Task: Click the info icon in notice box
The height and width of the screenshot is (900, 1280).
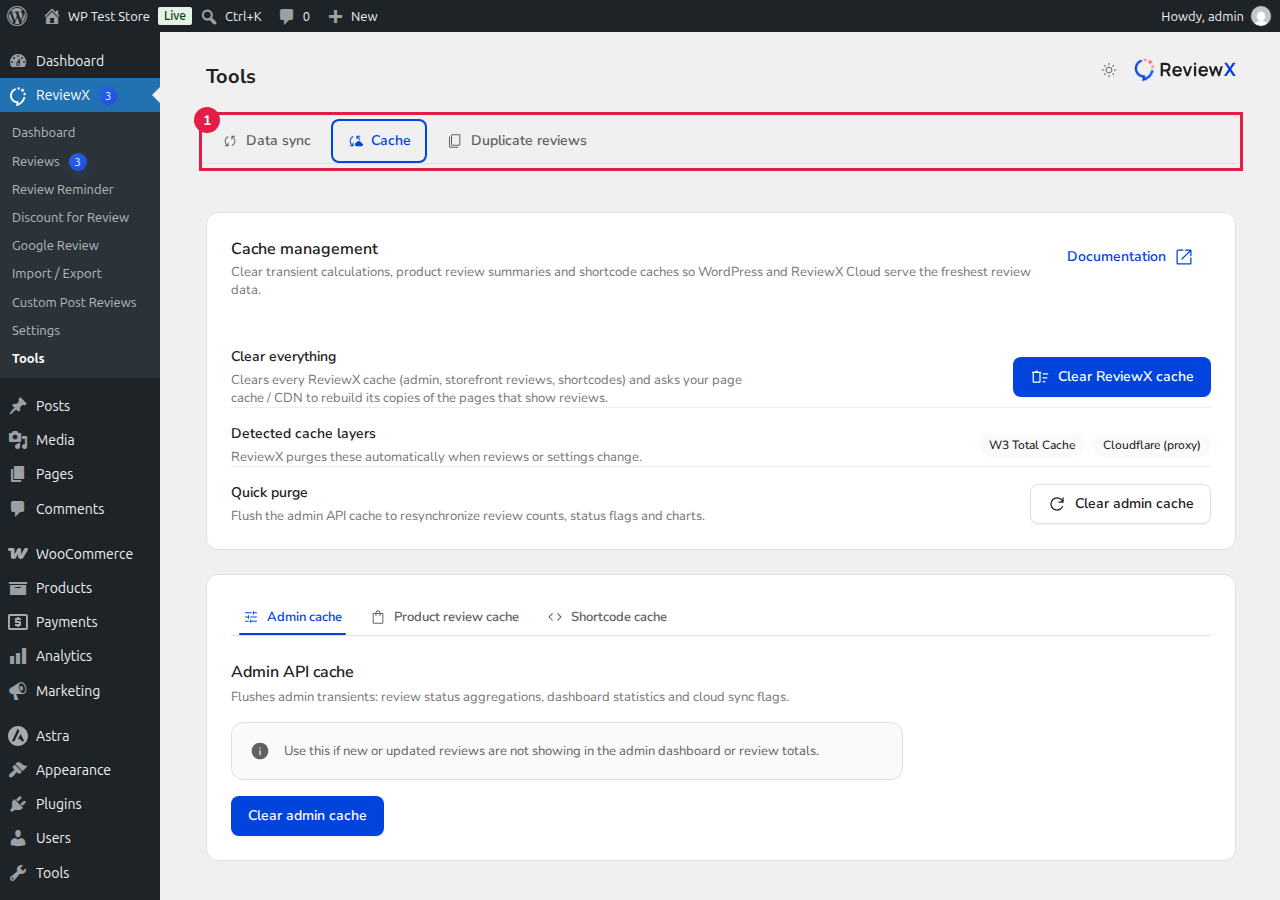Action: pos(260,751)
